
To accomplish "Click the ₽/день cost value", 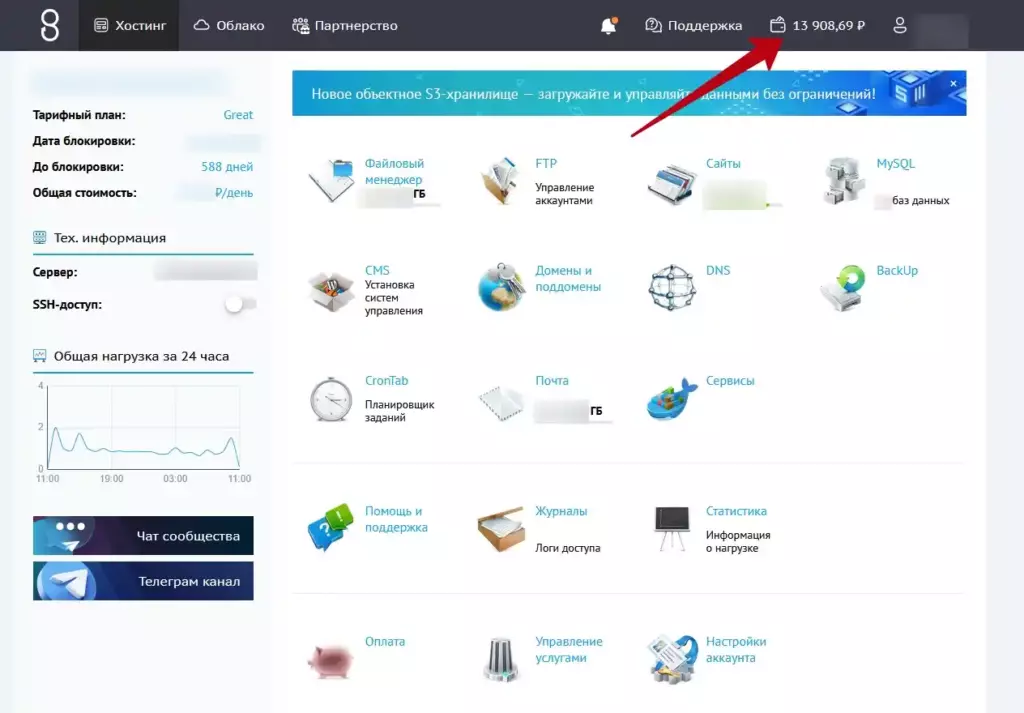I will (234, 193).
